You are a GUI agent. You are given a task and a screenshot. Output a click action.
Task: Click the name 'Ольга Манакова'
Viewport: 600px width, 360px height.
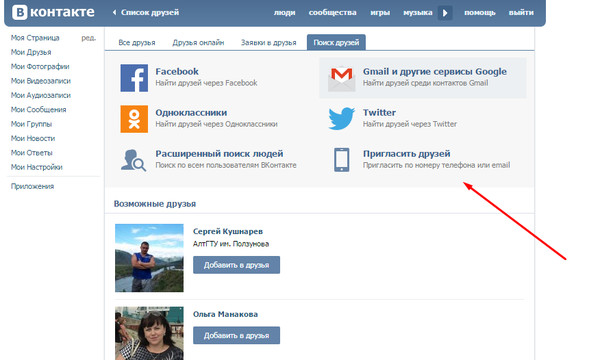225,314
